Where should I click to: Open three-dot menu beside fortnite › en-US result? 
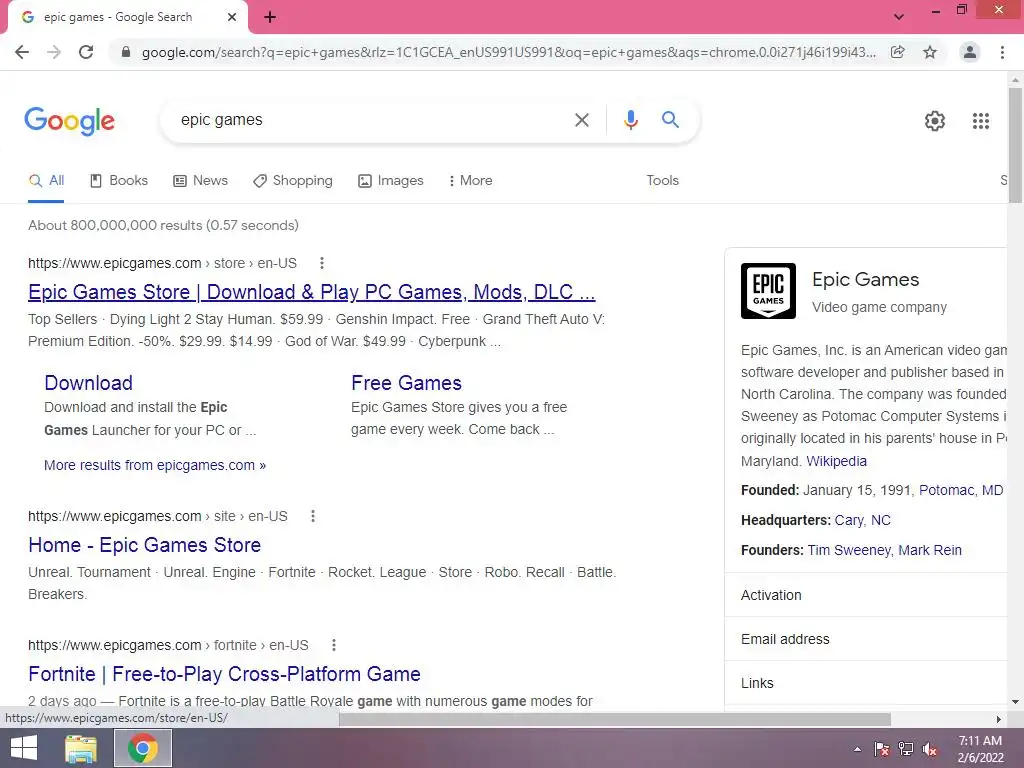[334, 645]
